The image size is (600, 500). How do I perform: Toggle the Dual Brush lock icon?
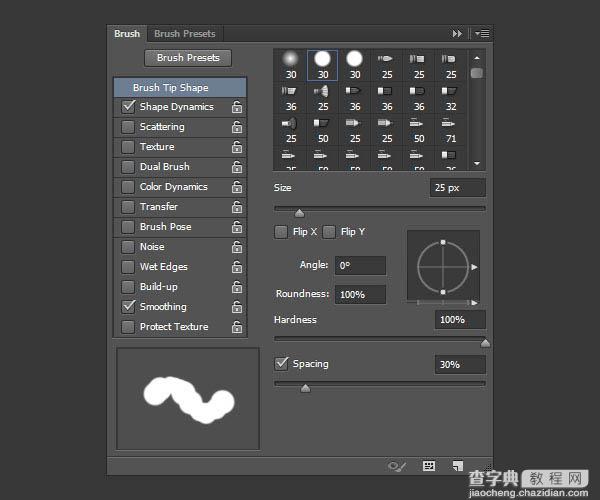237,167
